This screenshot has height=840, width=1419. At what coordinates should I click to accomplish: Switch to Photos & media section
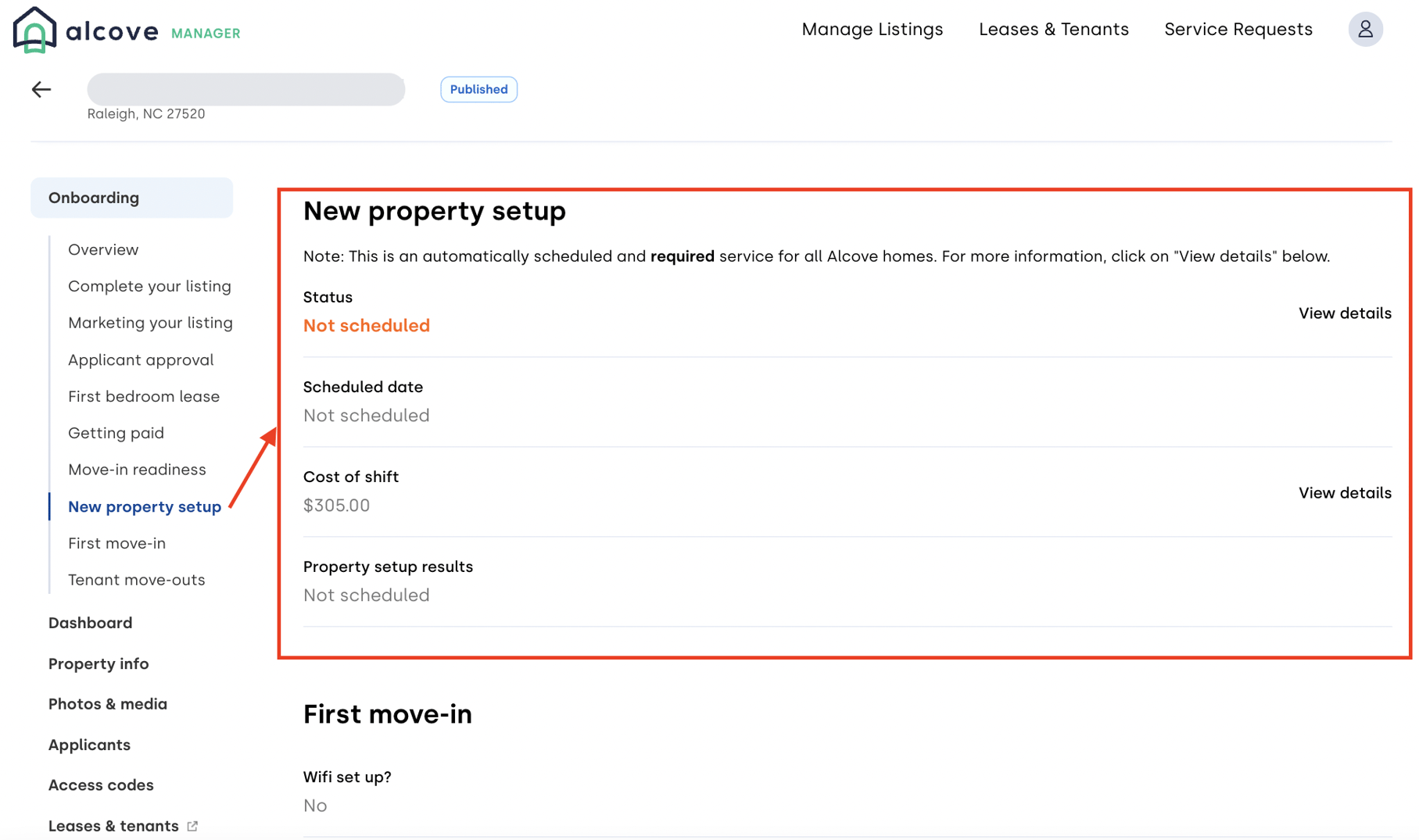[x=107, y=704]
